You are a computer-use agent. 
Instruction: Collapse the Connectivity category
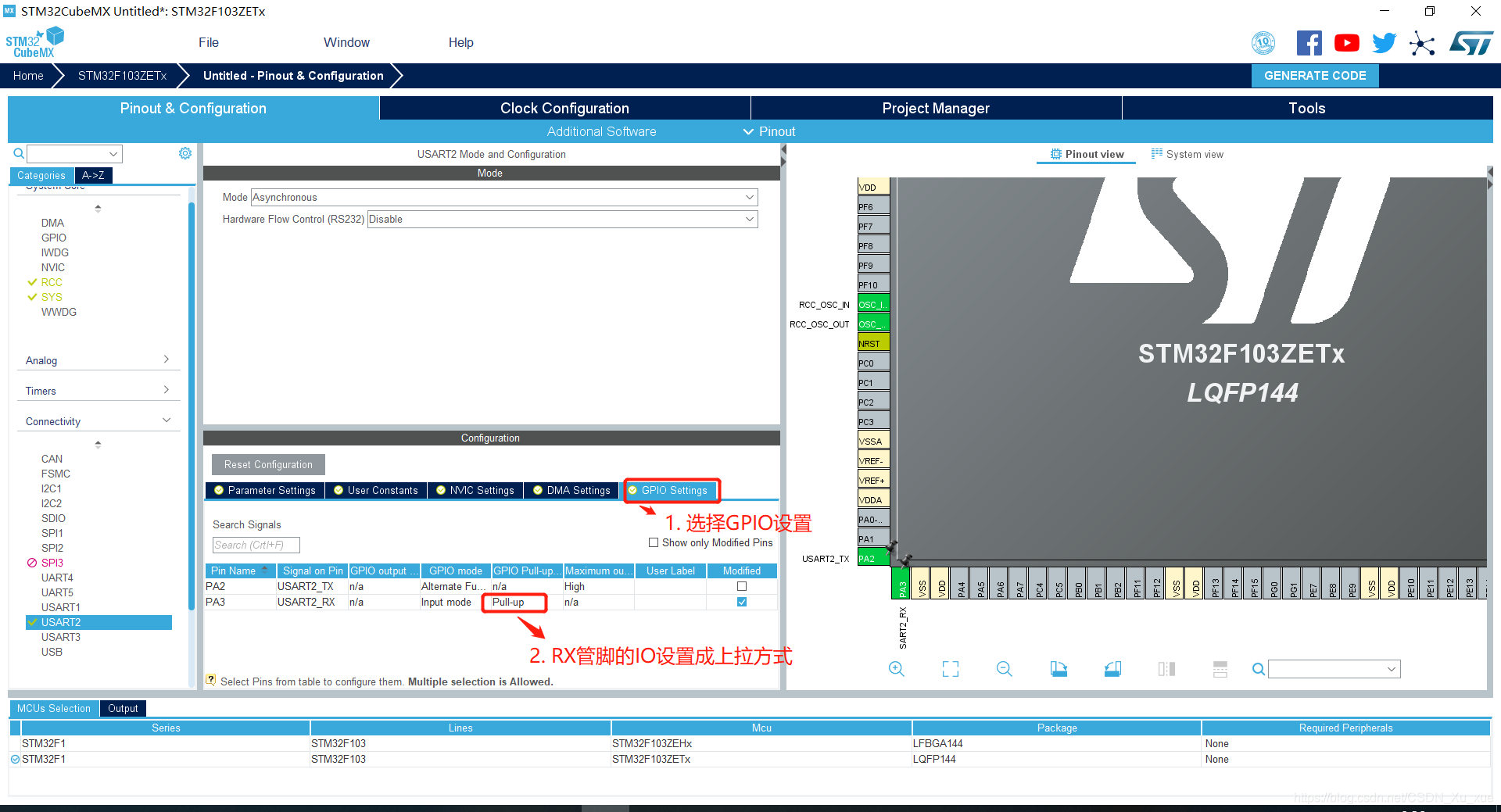(97, 421)
